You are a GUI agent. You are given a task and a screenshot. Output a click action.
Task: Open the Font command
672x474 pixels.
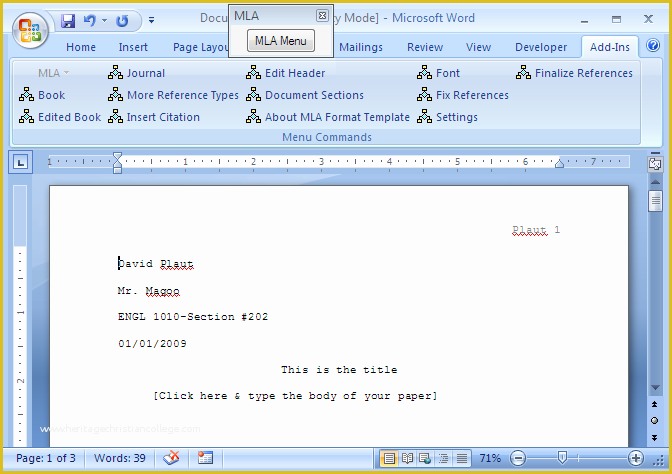tap(438, 73)
